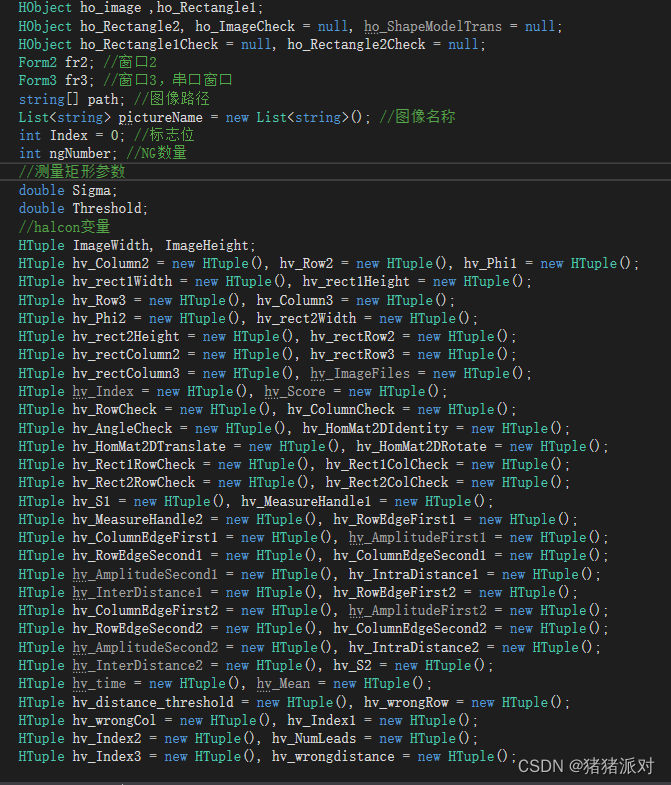Click ho_Rectangle2Check in the code

tap(356, 45)
